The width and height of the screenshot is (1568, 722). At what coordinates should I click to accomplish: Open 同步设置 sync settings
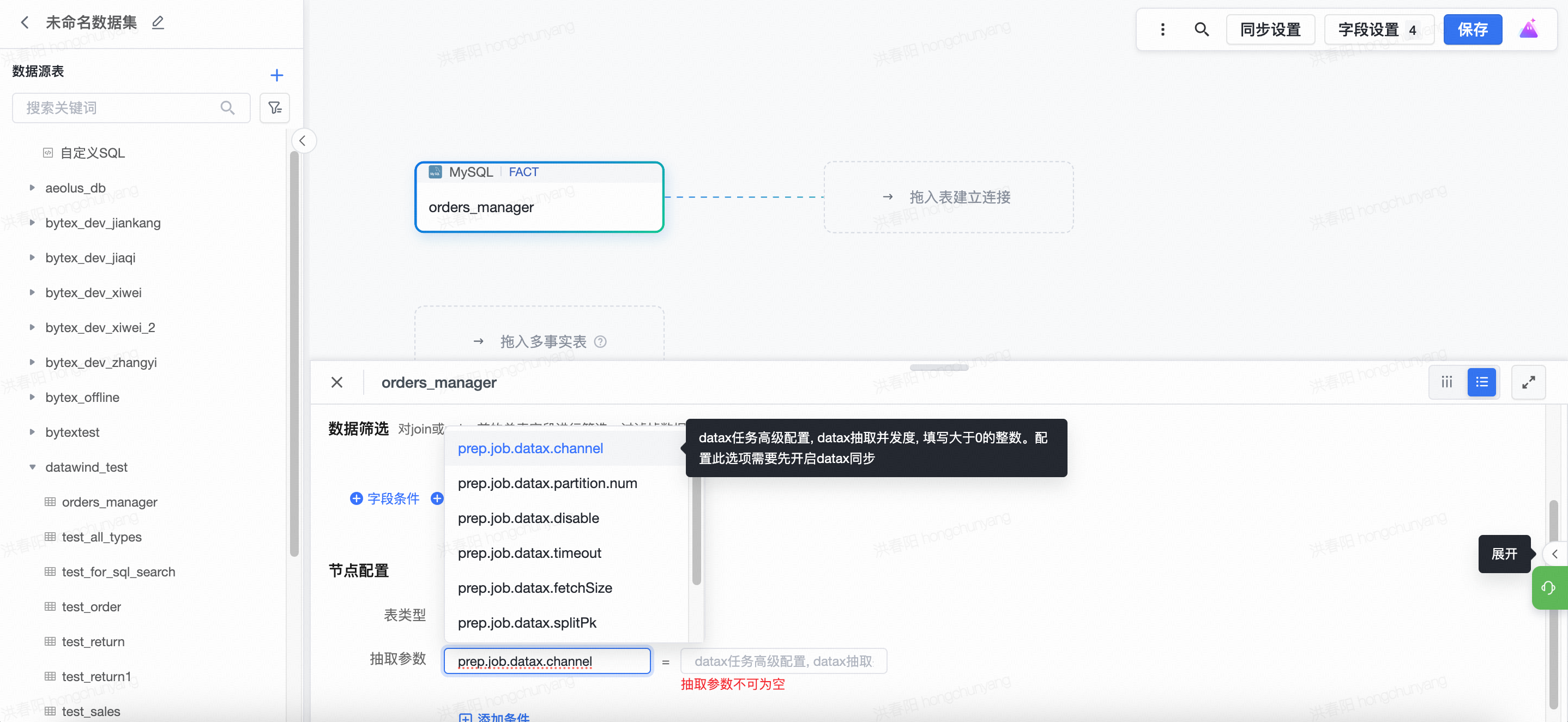1270,29
